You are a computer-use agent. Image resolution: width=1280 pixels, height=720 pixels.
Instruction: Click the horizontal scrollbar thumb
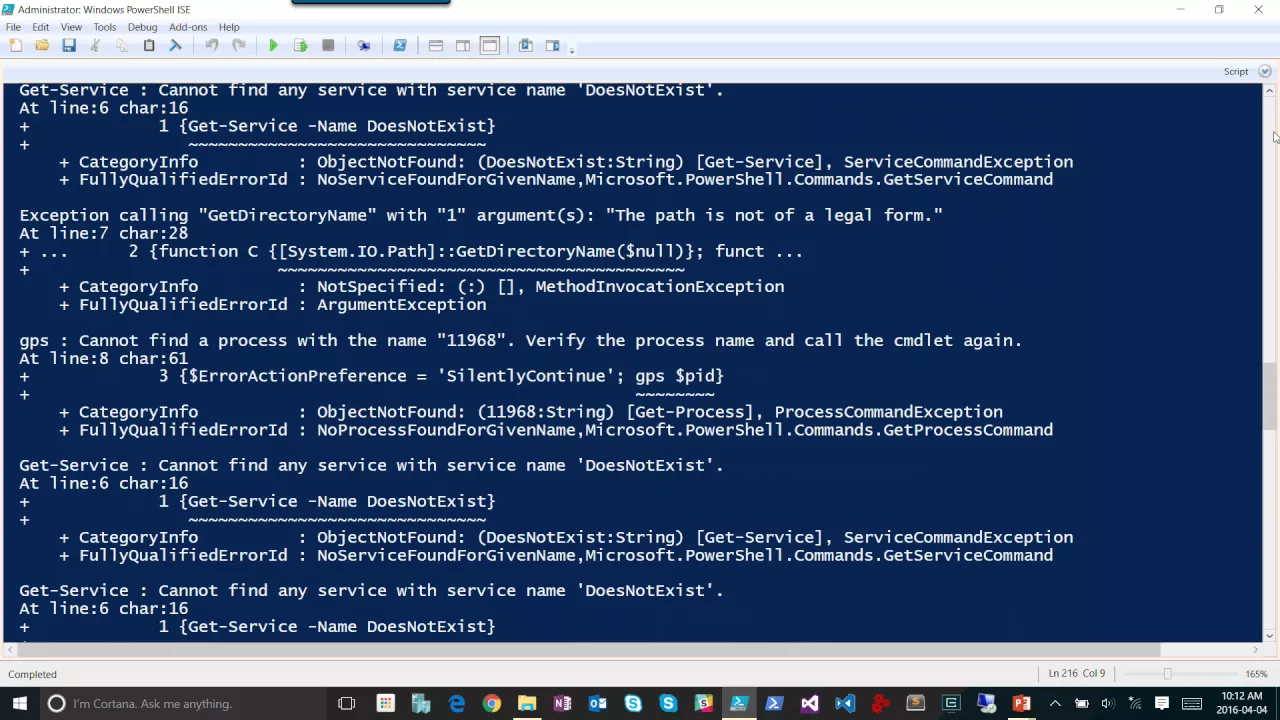click(x=590, y=650)
